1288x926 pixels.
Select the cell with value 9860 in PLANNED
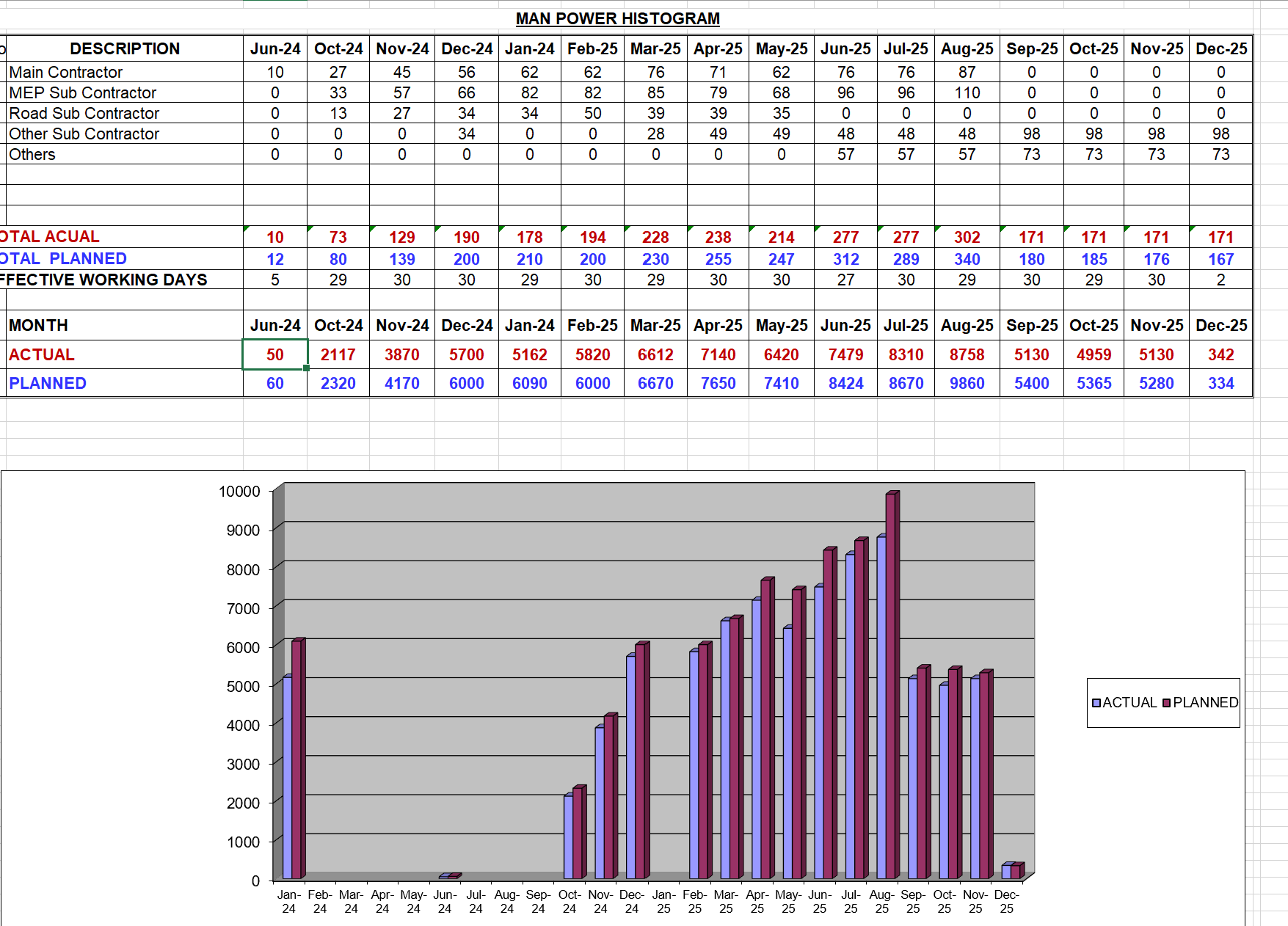tap(967, 382)
